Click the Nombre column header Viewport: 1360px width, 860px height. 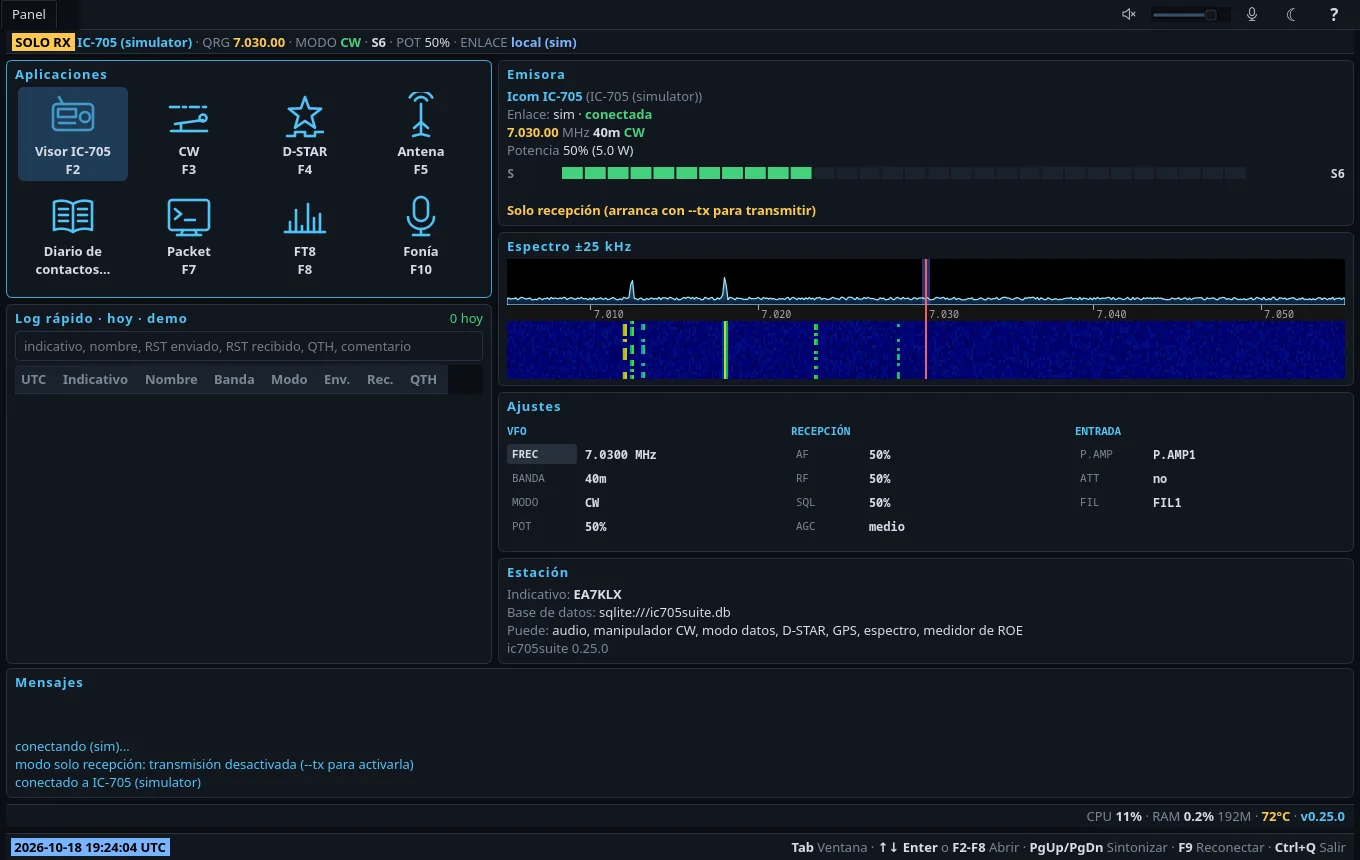click(171, 379)
